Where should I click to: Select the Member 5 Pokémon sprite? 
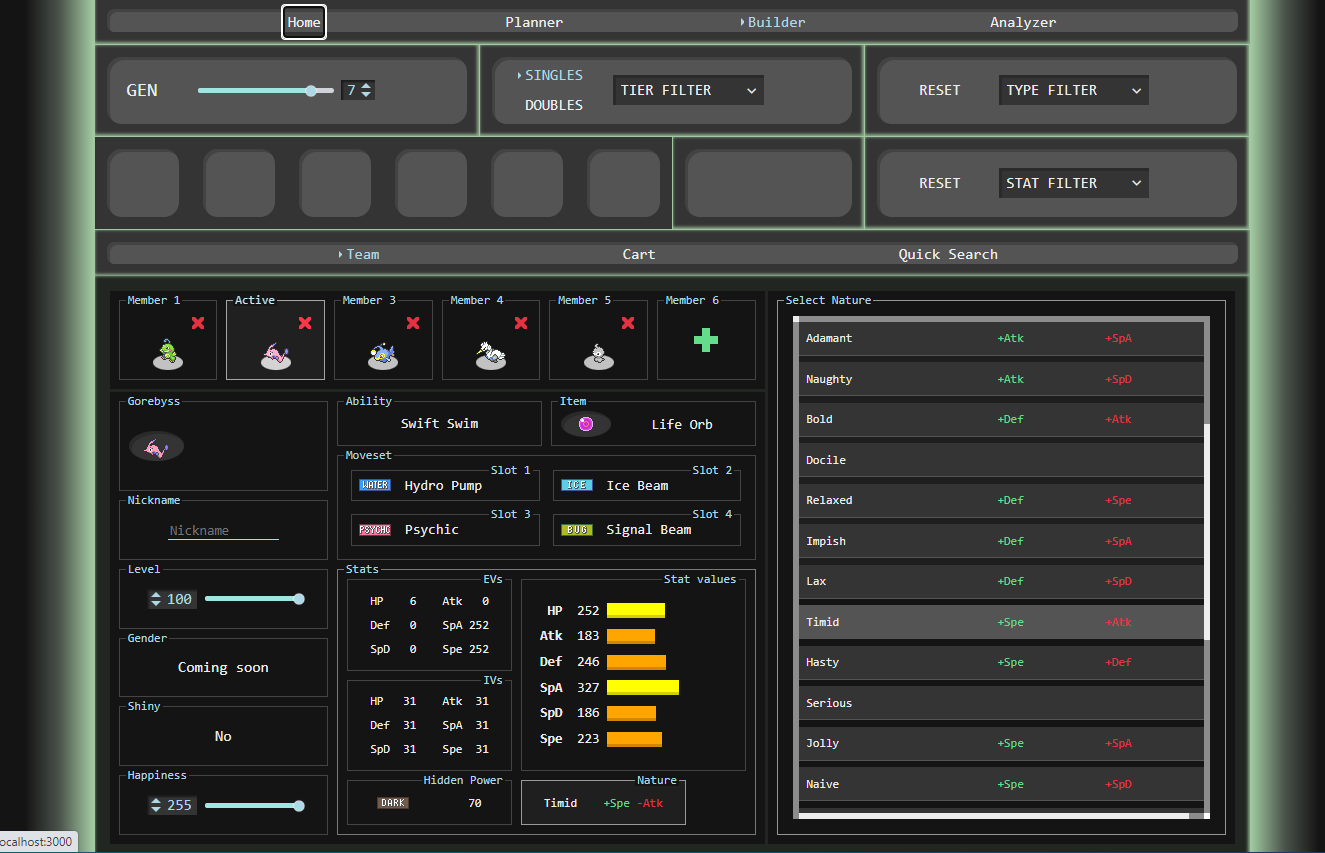pos(598,355)
